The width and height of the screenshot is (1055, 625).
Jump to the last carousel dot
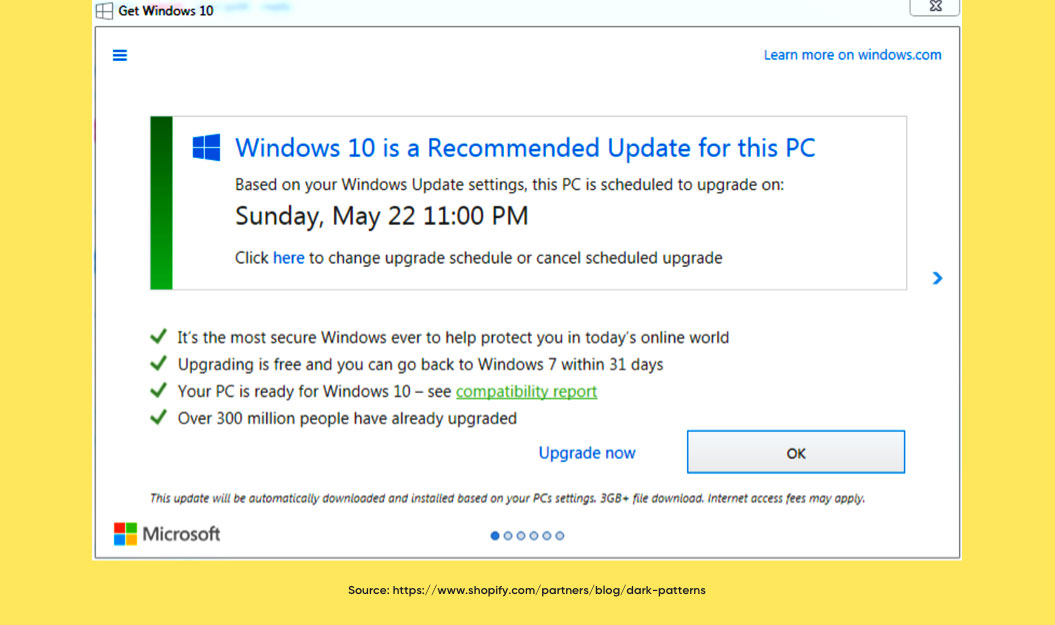(560, 535)
